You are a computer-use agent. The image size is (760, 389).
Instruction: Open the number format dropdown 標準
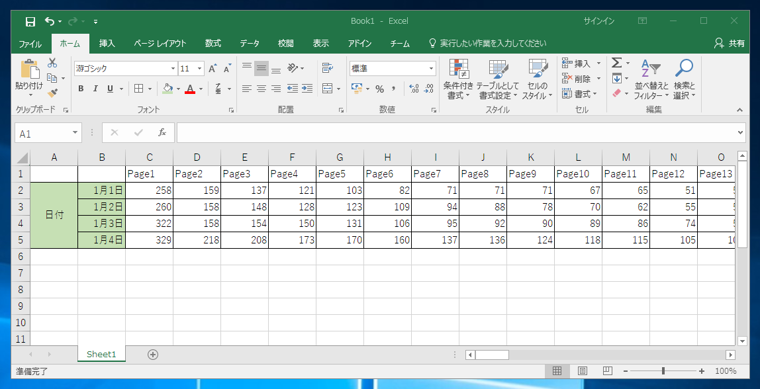tap(431, 69)
